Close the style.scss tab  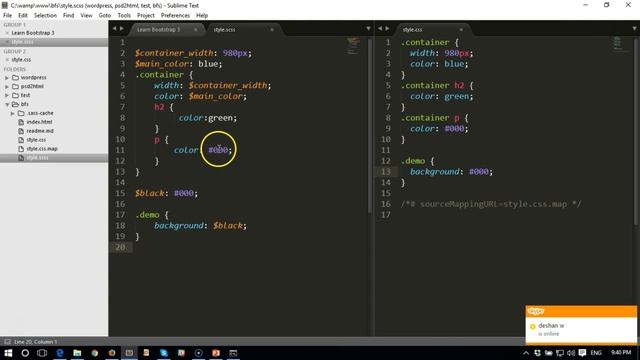click(x=272, y=30)
